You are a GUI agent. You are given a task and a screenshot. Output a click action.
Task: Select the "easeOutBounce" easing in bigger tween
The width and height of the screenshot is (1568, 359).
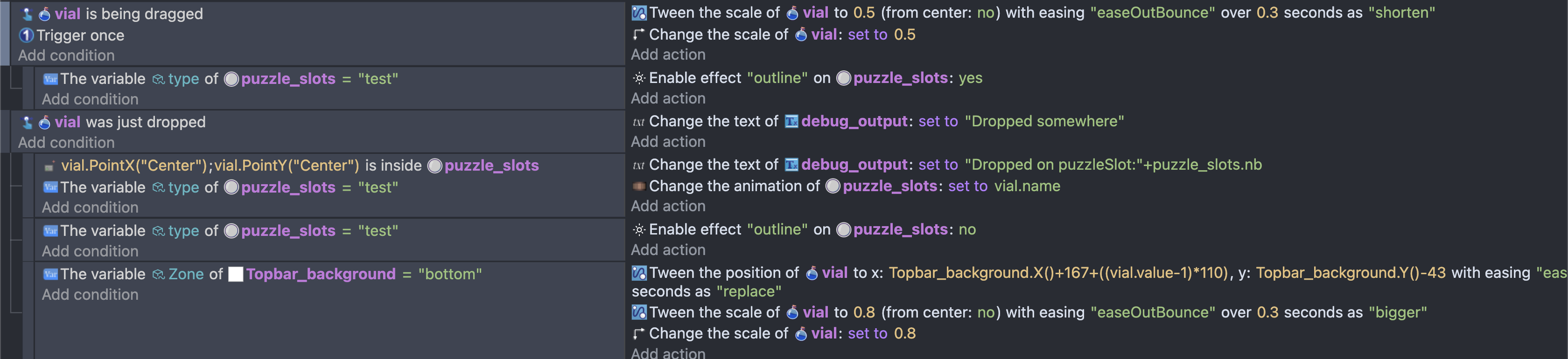click(1152, 312)
